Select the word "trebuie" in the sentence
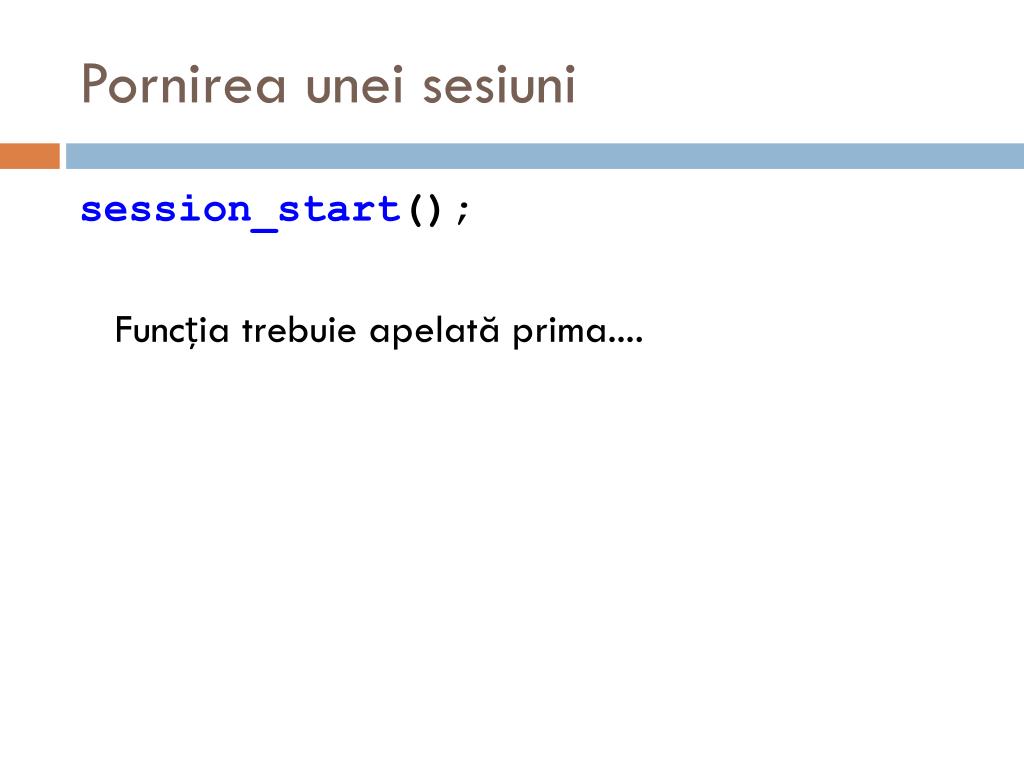The image size is (1024, 768). [x=299, y=330]
